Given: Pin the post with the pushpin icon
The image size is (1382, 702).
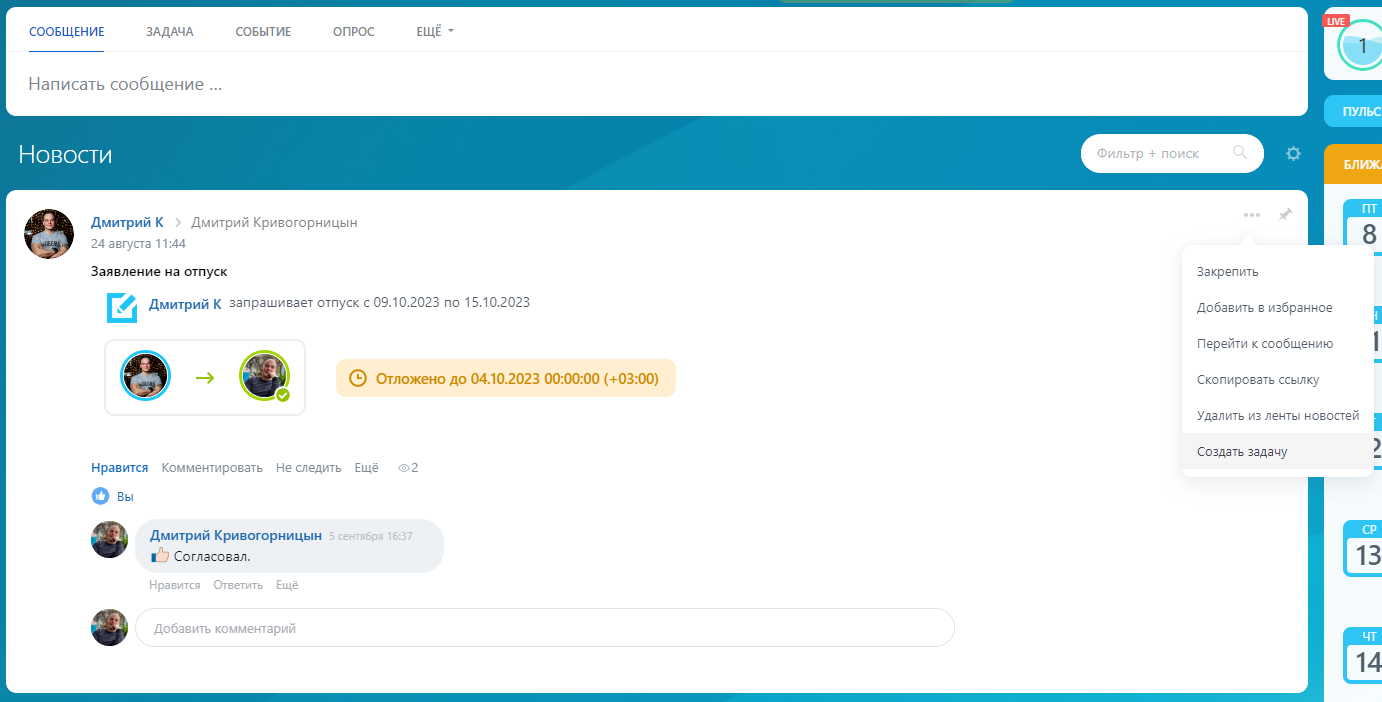Looking at the screenshot, I should coord(1285,215).
